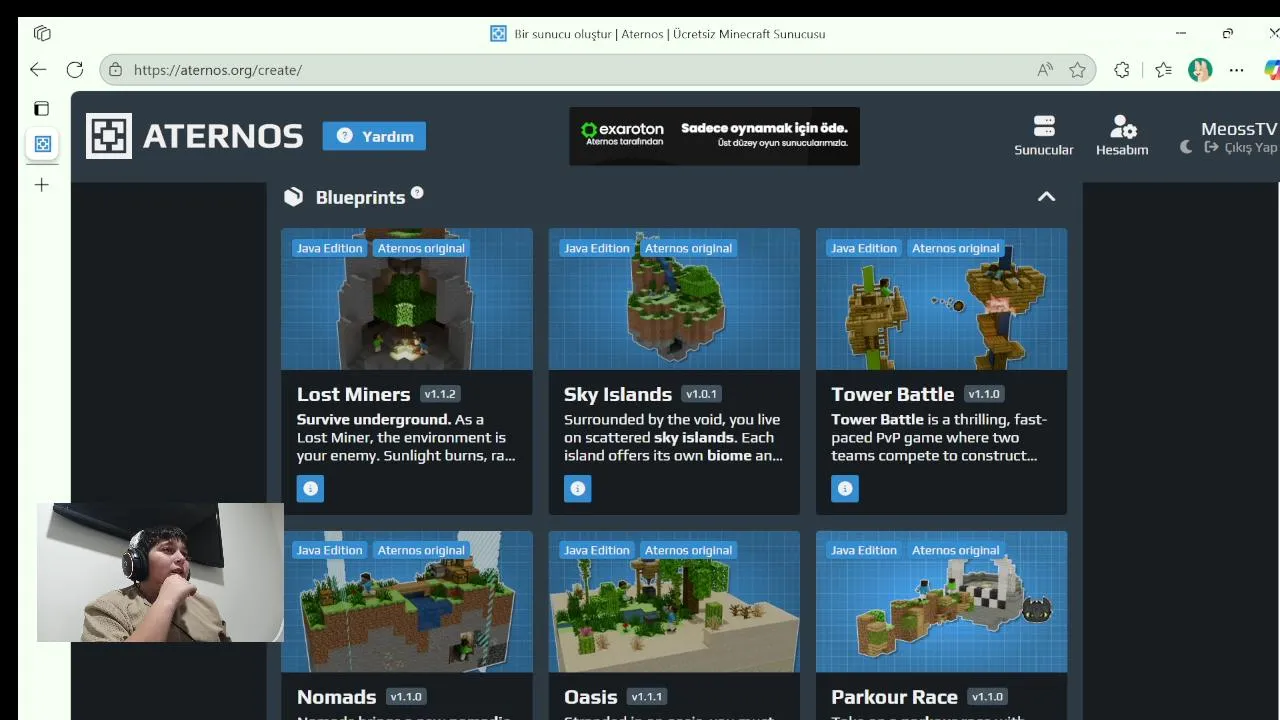Open info for Tower Battle blueprint
The image size is (1280, 720).
coord(845,488)
